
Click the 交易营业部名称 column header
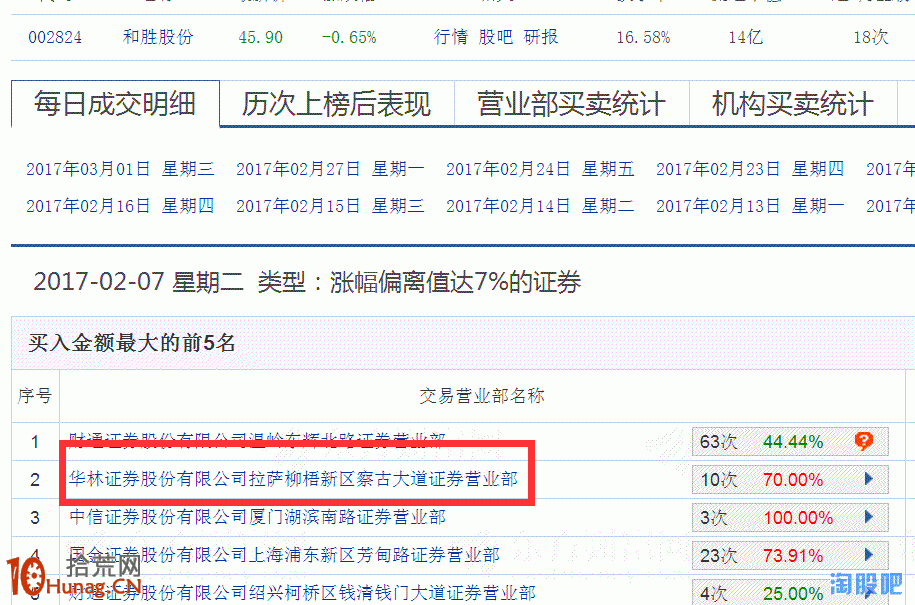pyautogui.click(x=482, y=396)
